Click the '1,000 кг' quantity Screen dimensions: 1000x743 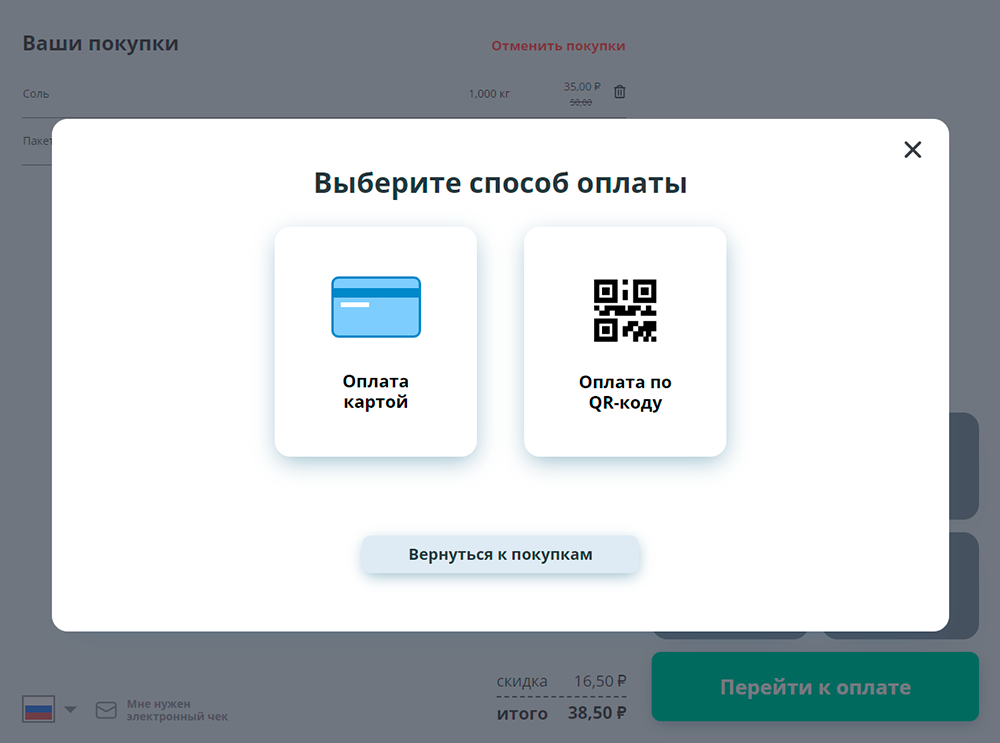click(489, 94)
